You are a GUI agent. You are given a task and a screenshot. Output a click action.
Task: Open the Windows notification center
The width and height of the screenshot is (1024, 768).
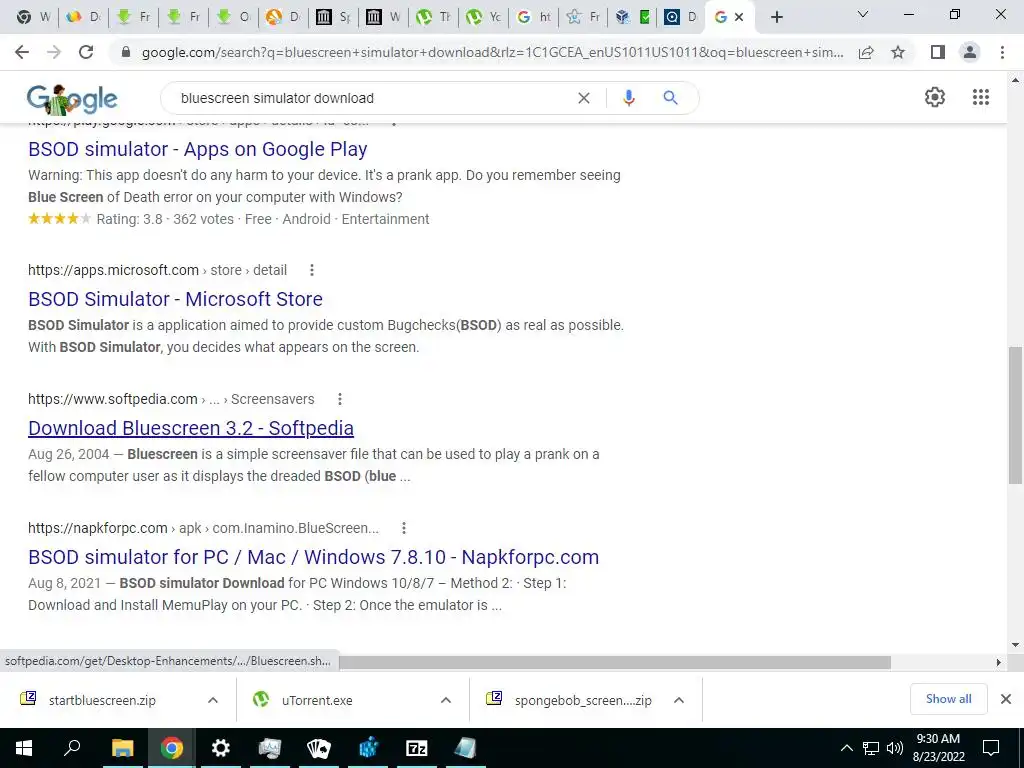pyautogui.click(x=991, y=748)
